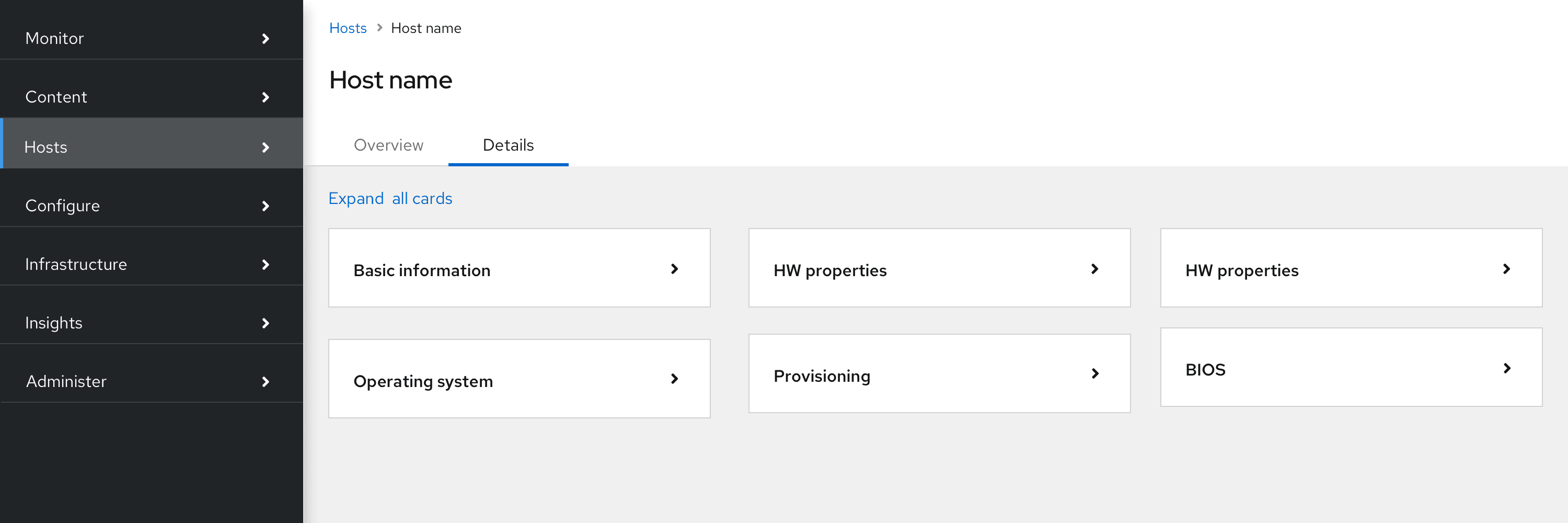
Task: Click the Basic information card title
Action: pos(422,270)
